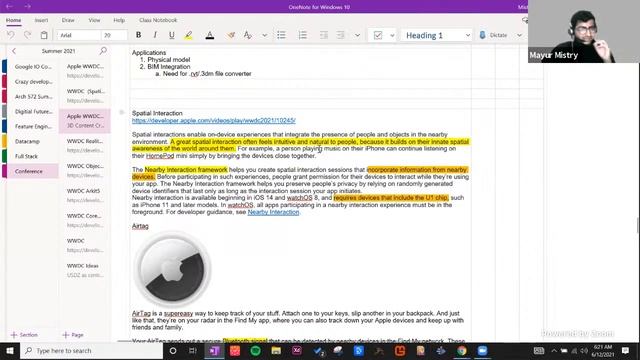Open the Full Stack section

(33, 156)
